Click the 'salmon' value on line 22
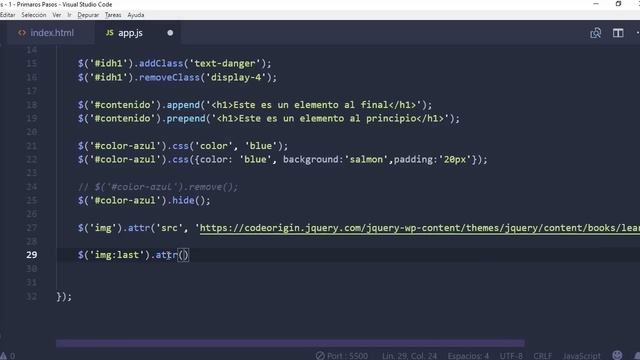 pyautogui.click(x=366, y=159)
